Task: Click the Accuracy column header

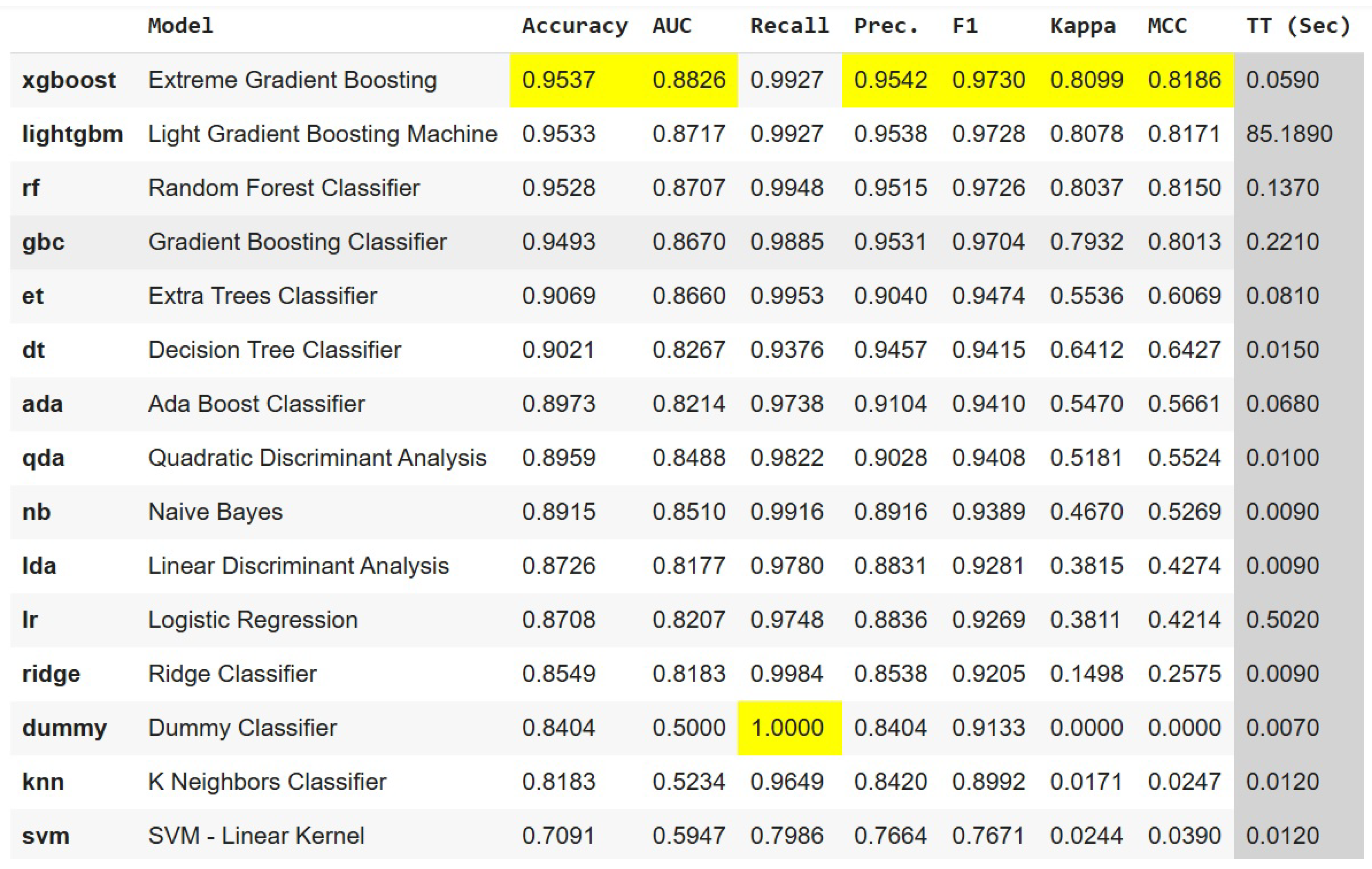Action: coord(574,26)
